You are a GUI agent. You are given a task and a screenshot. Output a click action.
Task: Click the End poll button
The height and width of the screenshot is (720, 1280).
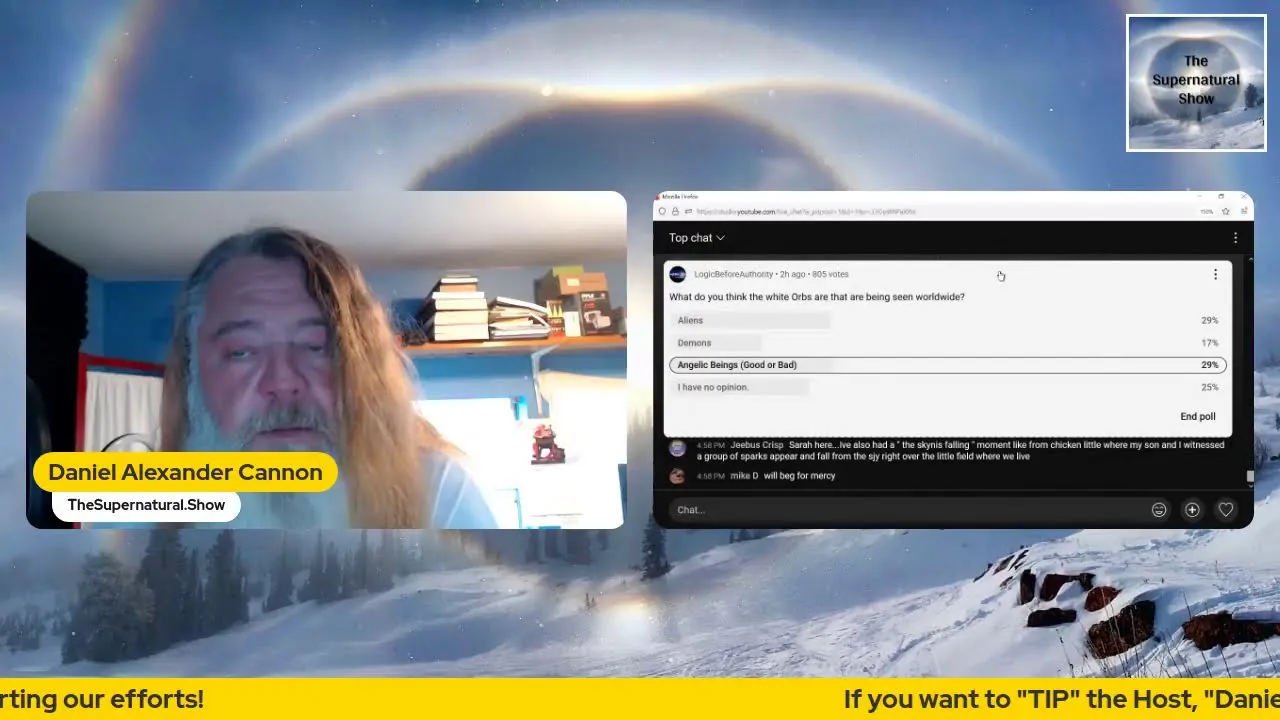(1198, 417)
